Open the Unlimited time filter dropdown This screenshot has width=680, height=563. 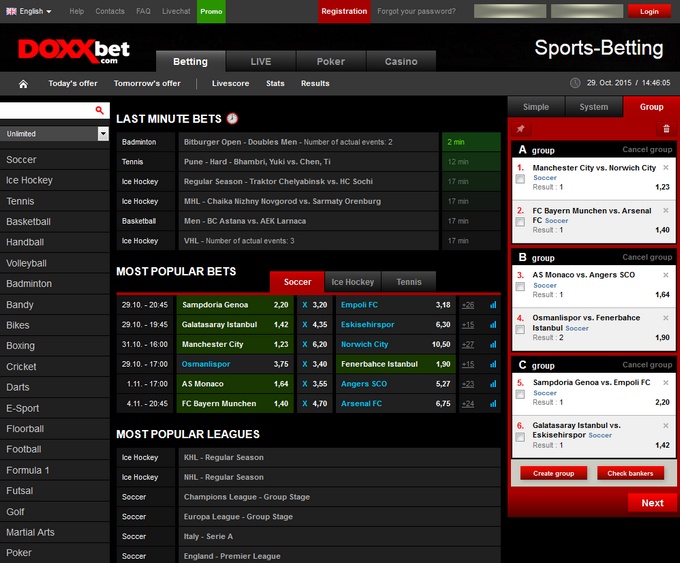click(x=55, y=134)
